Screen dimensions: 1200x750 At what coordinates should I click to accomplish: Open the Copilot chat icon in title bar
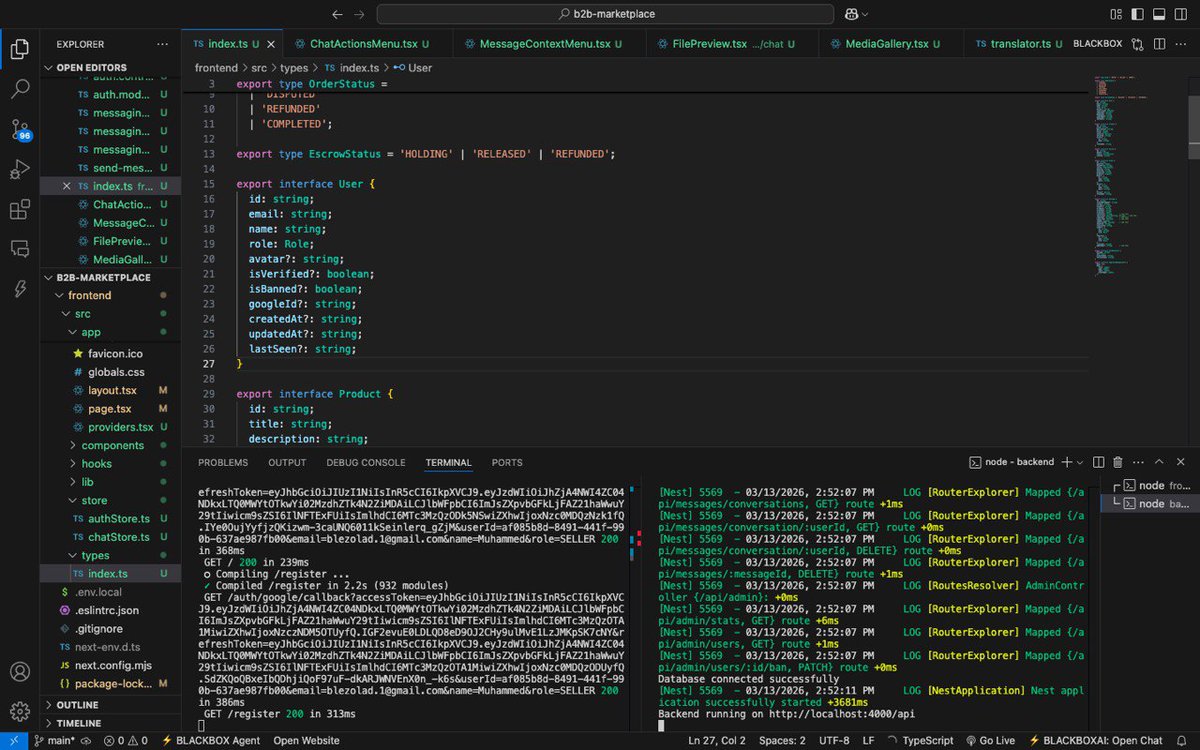[852, 14]
